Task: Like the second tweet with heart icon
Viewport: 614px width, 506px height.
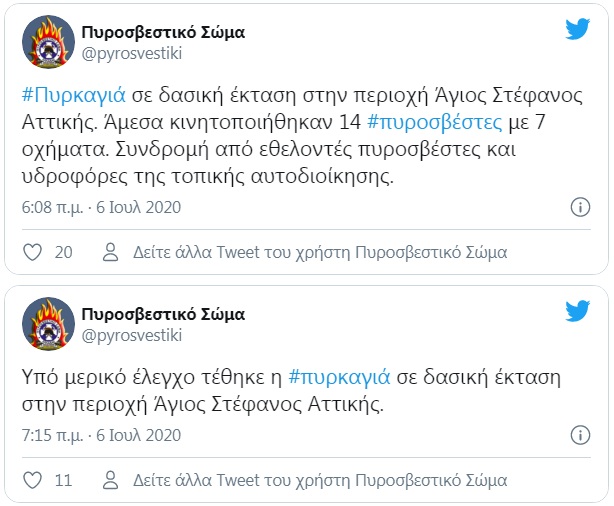Action: [x=33, y=480]
